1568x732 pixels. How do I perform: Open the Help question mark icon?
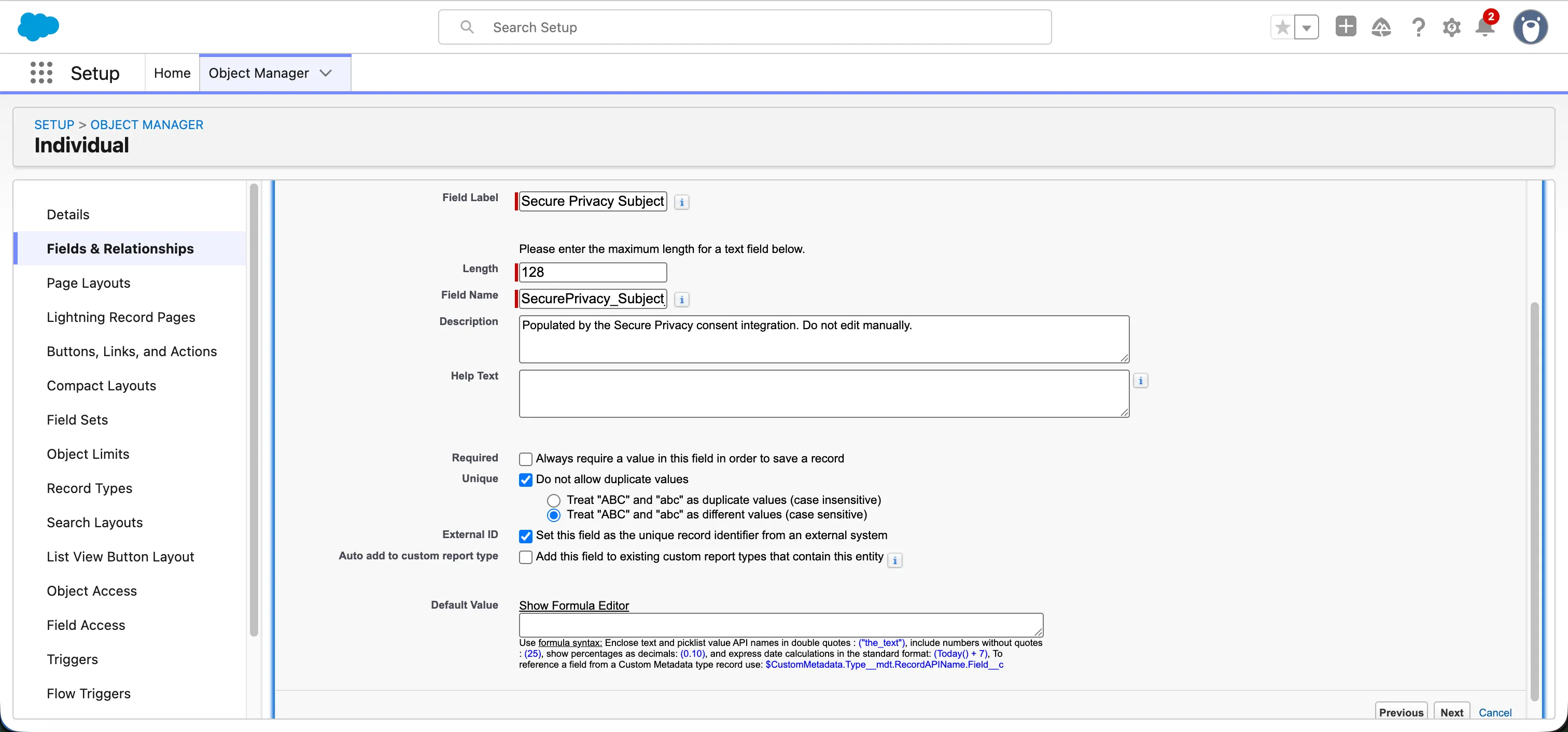[1418, 27]
